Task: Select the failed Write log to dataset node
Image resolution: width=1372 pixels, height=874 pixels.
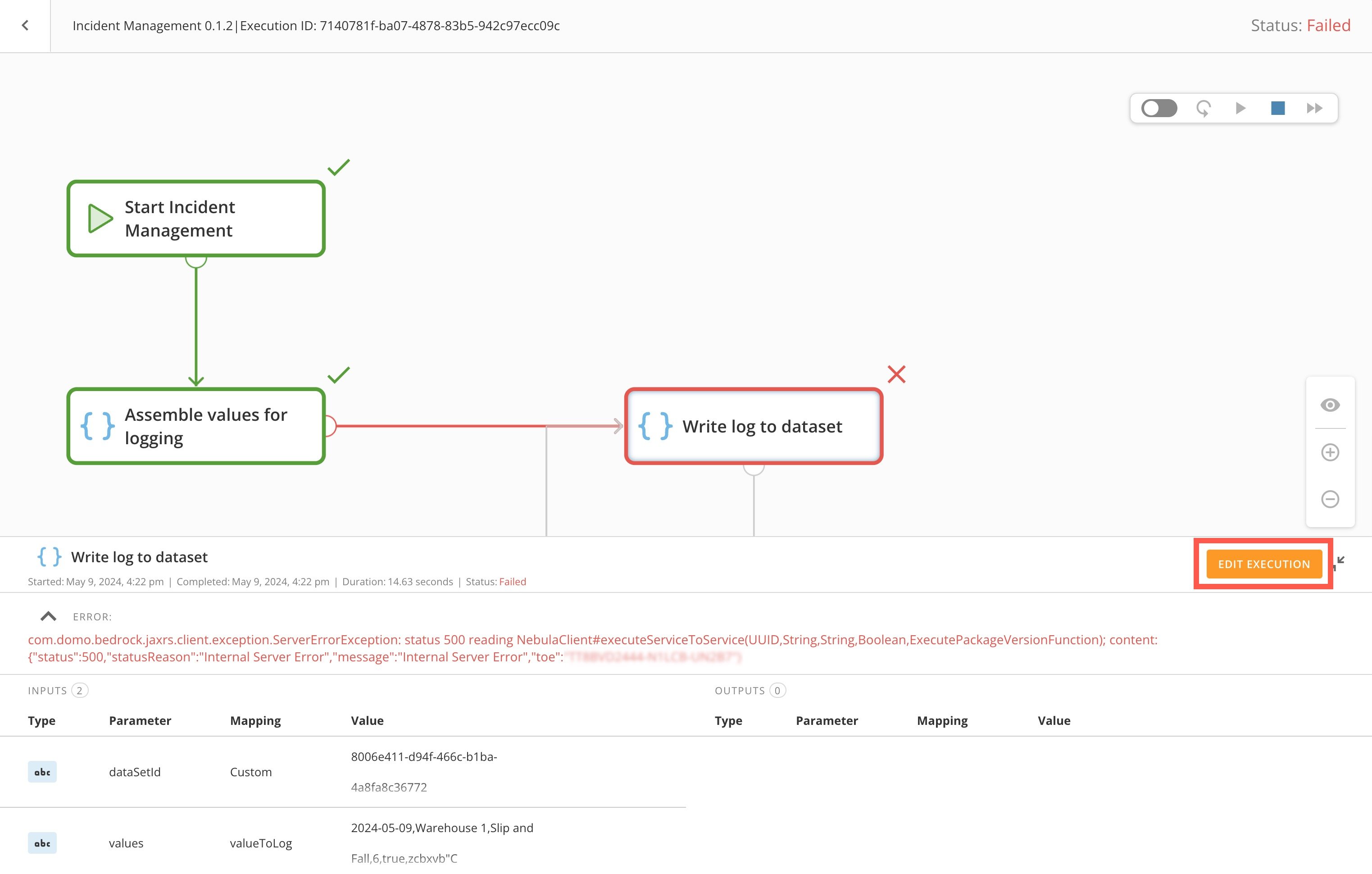Action: coord(754,426)
